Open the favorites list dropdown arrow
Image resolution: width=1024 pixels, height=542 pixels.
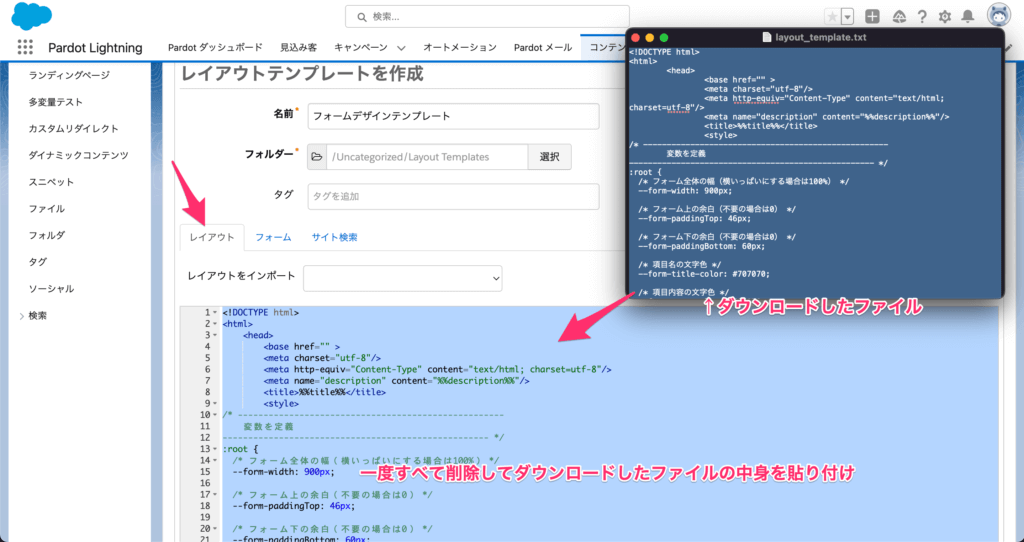[x=848, y=17]
